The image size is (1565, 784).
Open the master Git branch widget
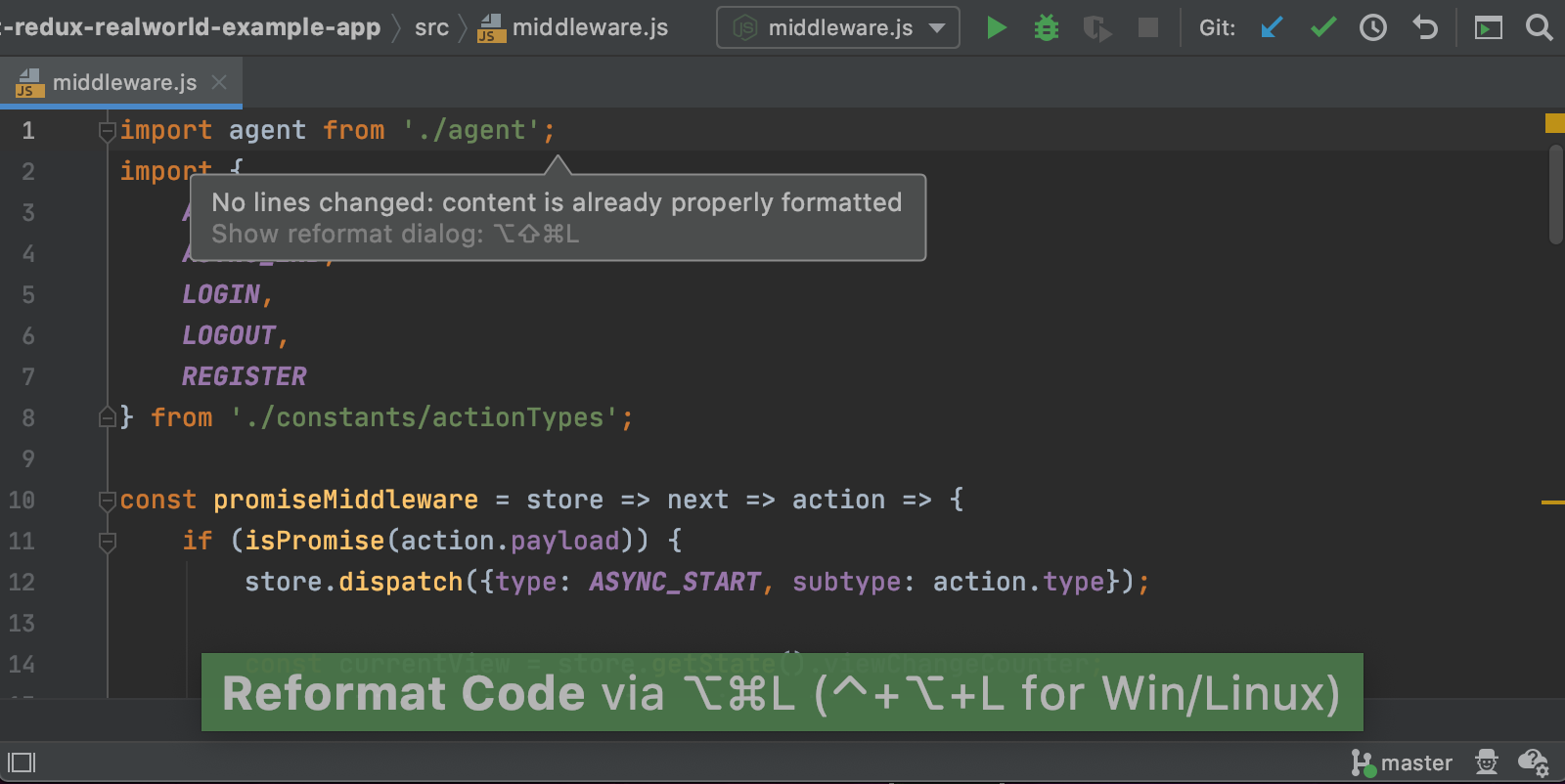(1402, 762)
